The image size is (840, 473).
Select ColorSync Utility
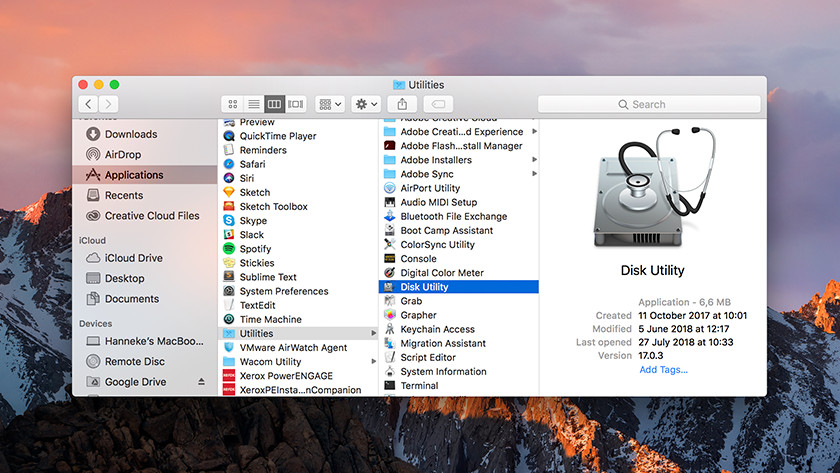tap(459, 244)
